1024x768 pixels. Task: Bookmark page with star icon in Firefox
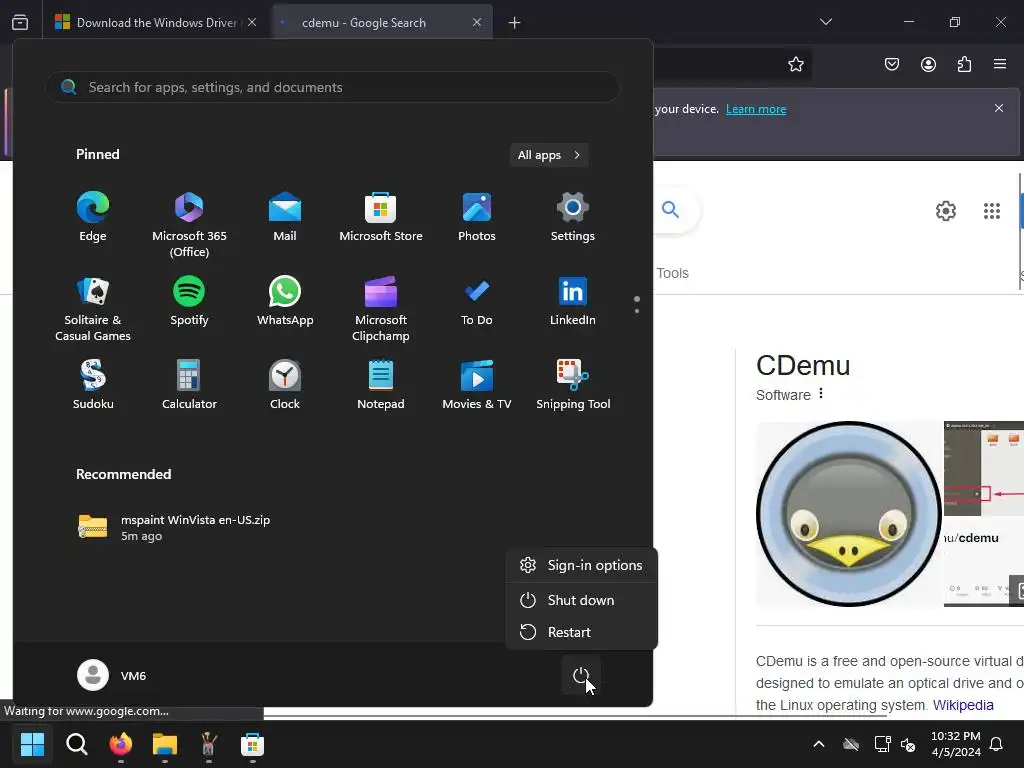[x=795, y=64]
